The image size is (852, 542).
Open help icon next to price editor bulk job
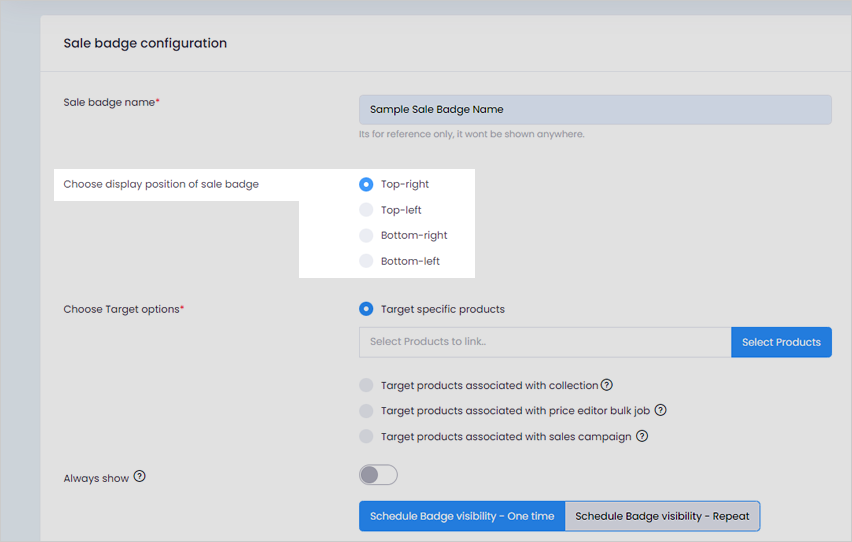click(660, 410)
